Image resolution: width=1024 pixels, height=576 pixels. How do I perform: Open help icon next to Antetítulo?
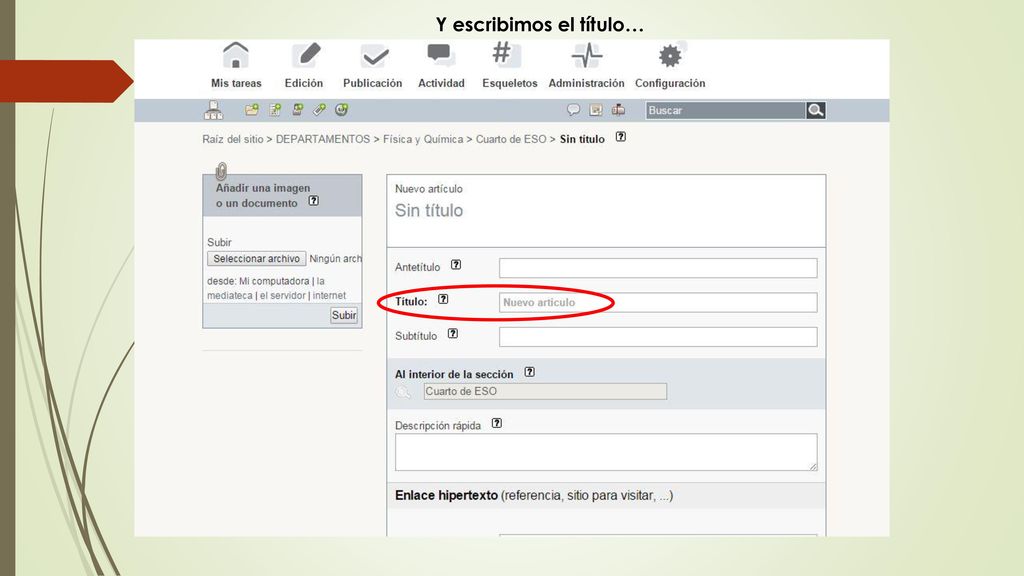[x=456, y=264]
